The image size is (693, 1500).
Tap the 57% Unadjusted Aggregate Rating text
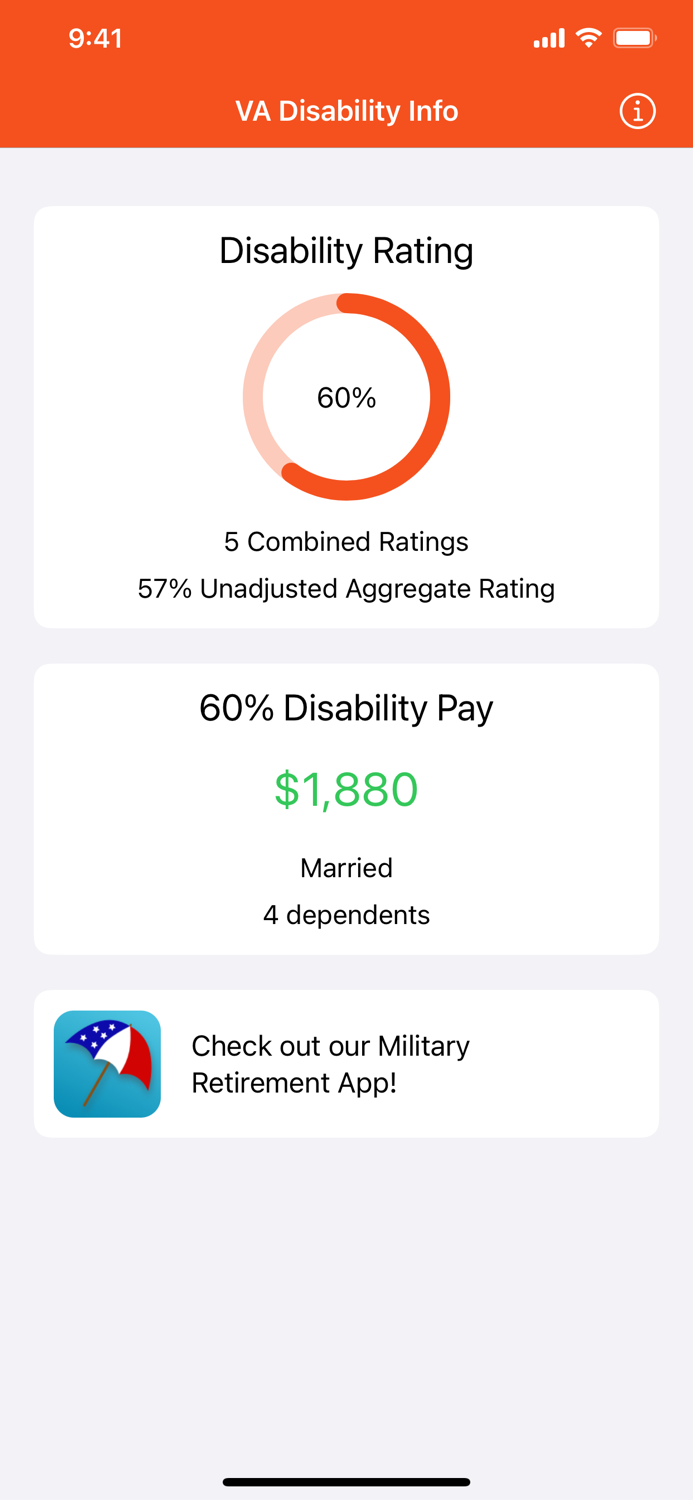click(x=346, y=589)
